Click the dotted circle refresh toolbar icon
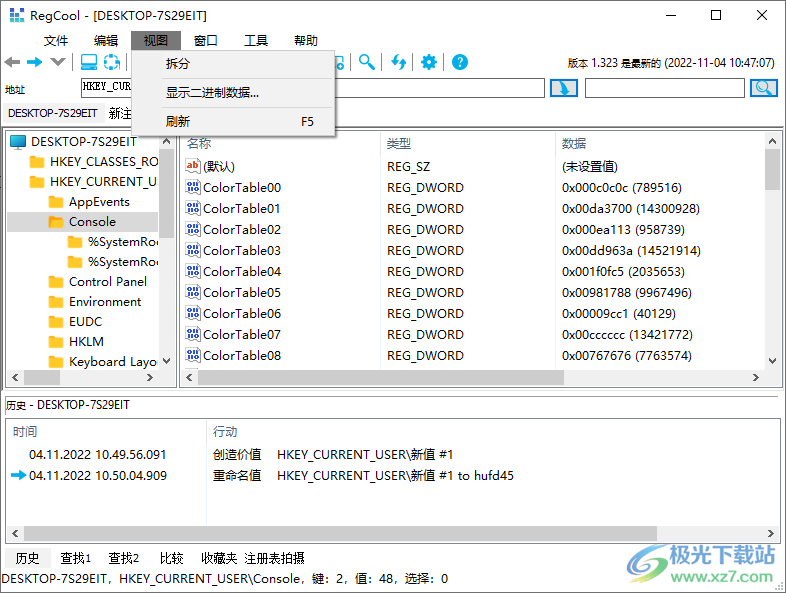 coord(112,62)
